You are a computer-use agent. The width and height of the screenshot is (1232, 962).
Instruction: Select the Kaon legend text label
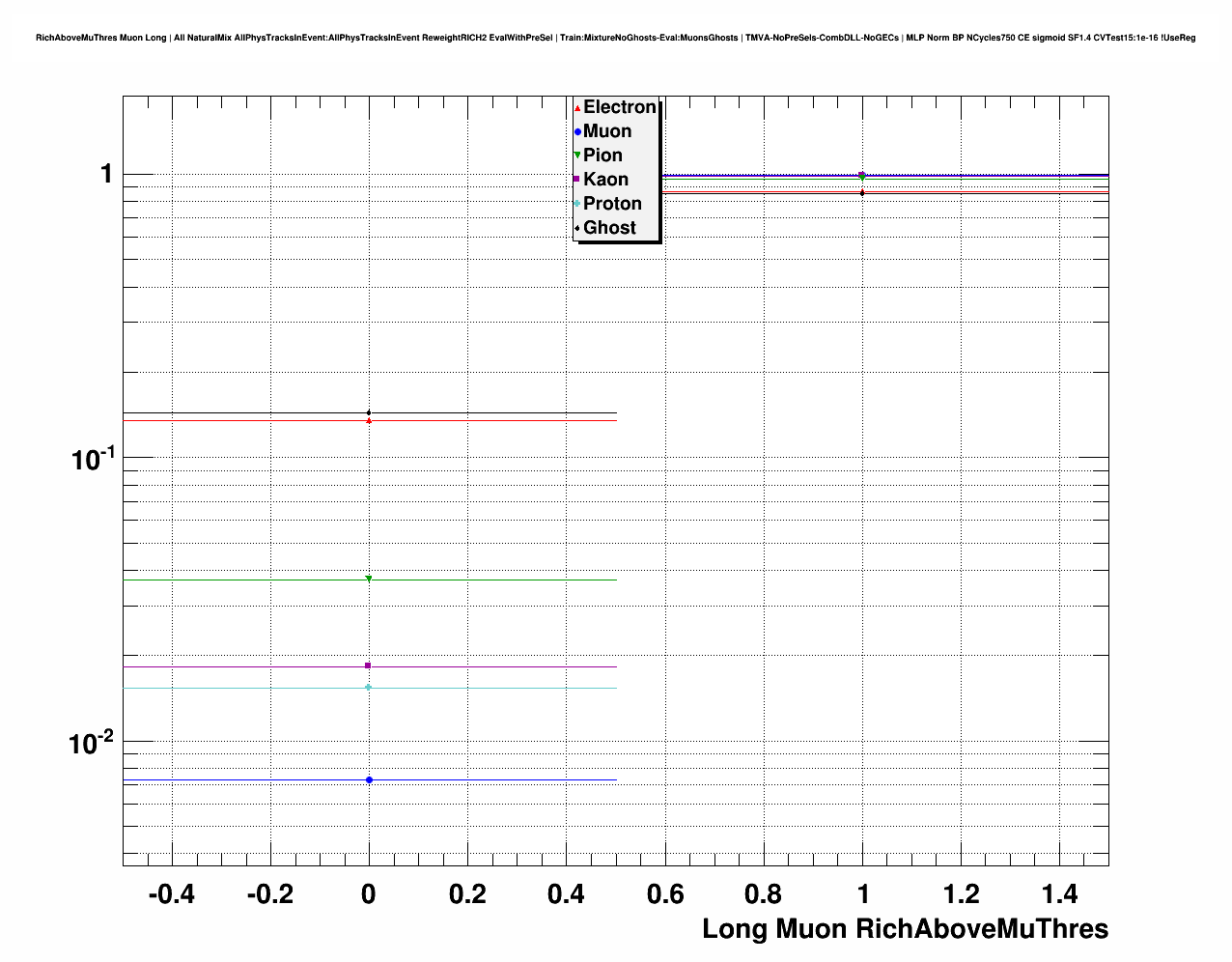point(605,180)
